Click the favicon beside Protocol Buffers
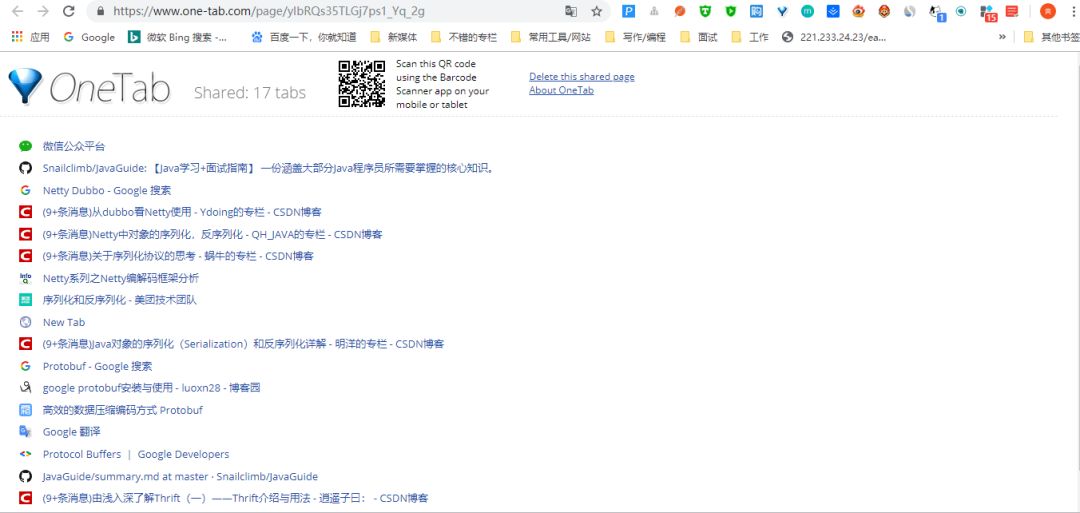Image resolution: width=1080 pixels, height=513 pixels. [x=25, y=454]
